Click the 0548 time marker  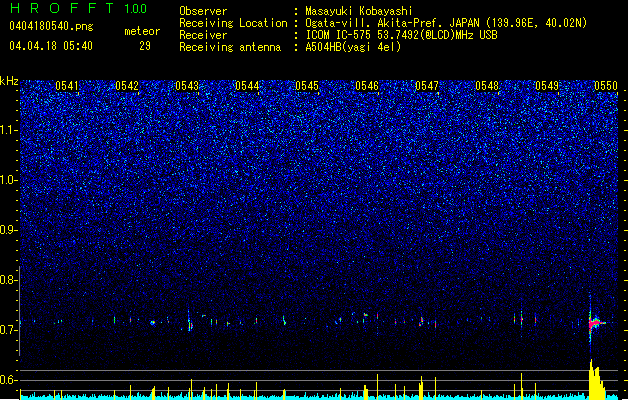[487, 86]
